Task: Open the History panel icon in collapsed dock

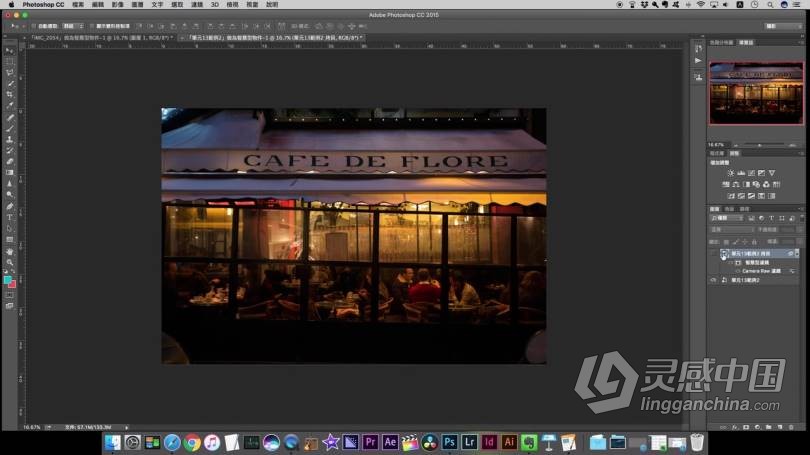Action: click(698, 48)
